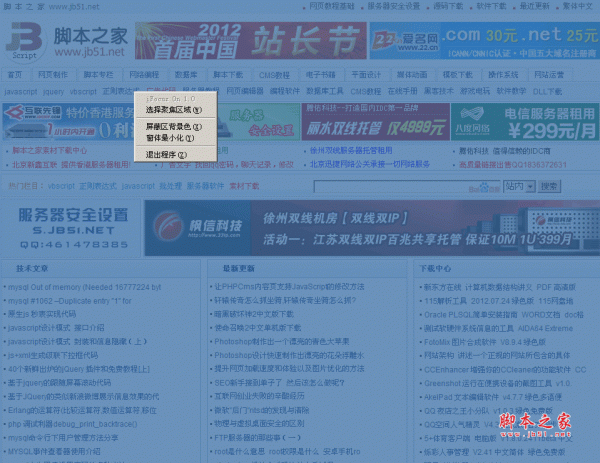Choose 屏蔽区背景色 from the context menu
Screen dimensions: 600x463
175,127
